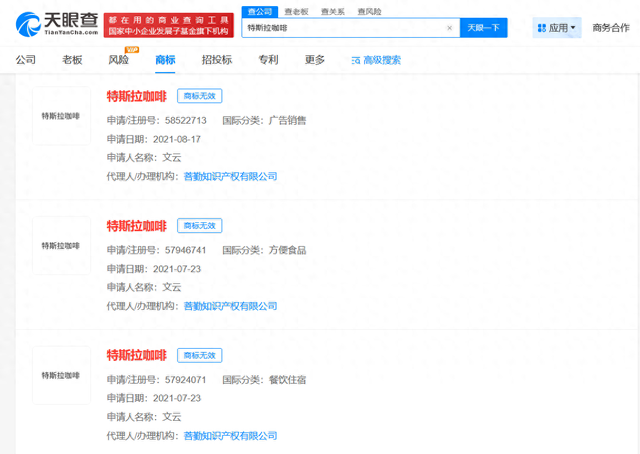640x454 pixels.
Task: Select registration number 57946741 text
Action: coord(186,250)
